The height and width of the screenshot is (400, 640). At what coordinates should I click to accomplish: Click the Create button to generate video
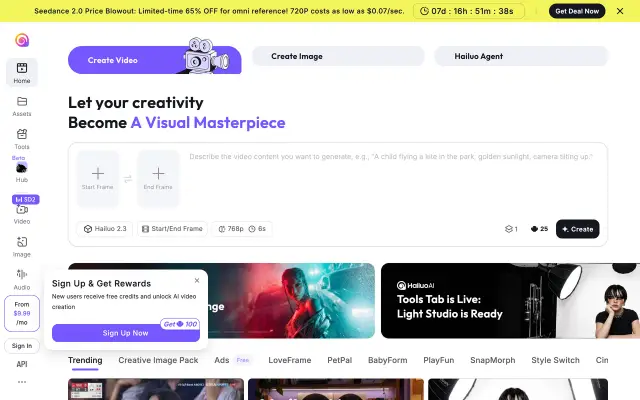point(577,229)
